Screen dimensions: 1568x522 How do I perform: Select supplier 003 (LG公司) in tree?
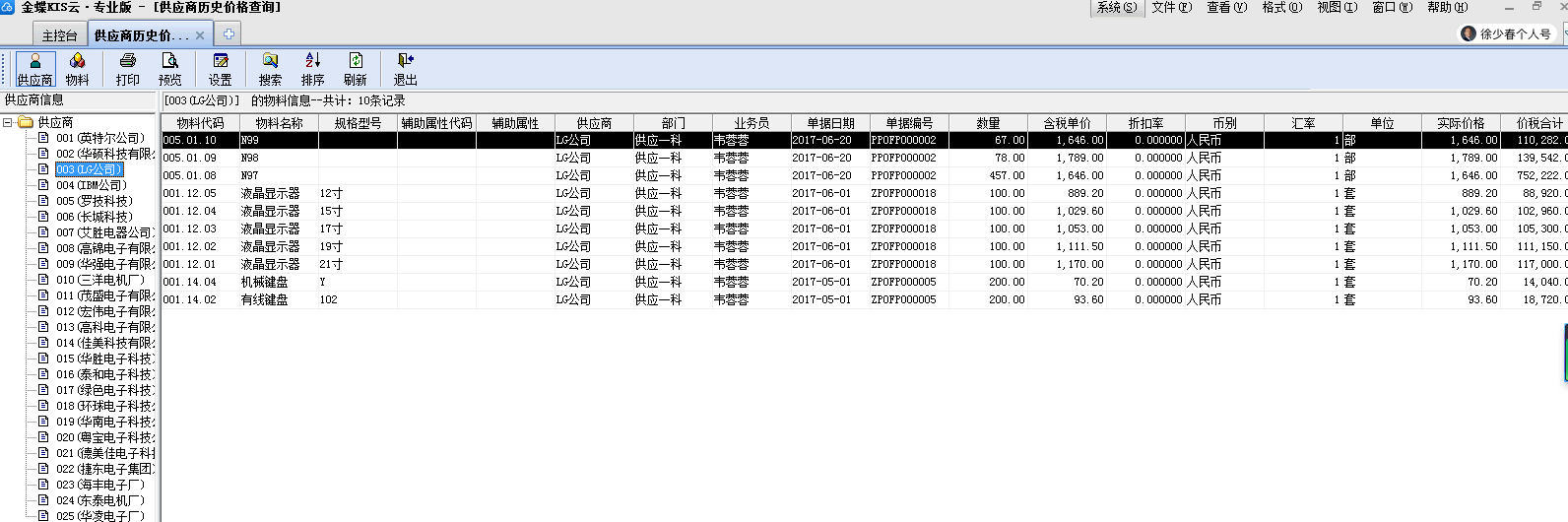(x=90, y=169)
